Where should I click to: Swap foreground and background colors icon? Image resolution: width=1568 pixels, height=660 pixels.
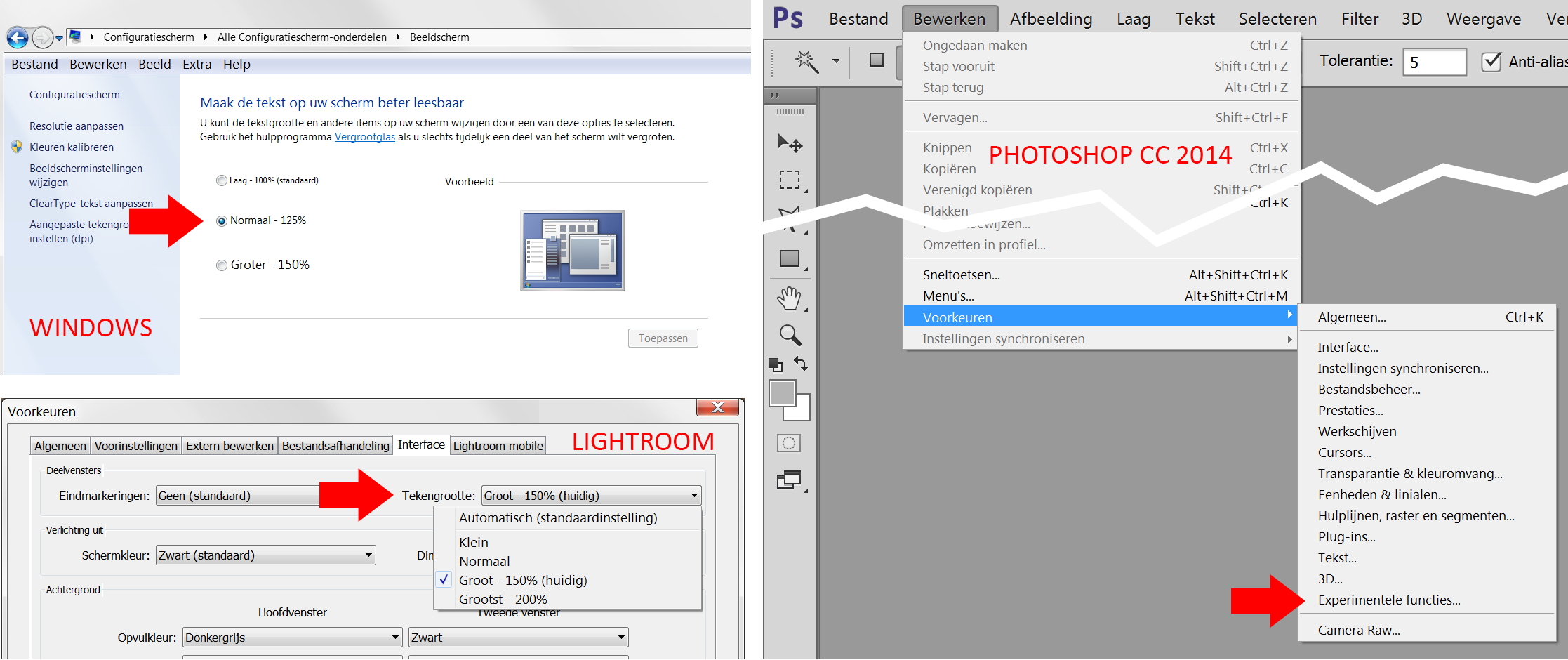(801, 363)
